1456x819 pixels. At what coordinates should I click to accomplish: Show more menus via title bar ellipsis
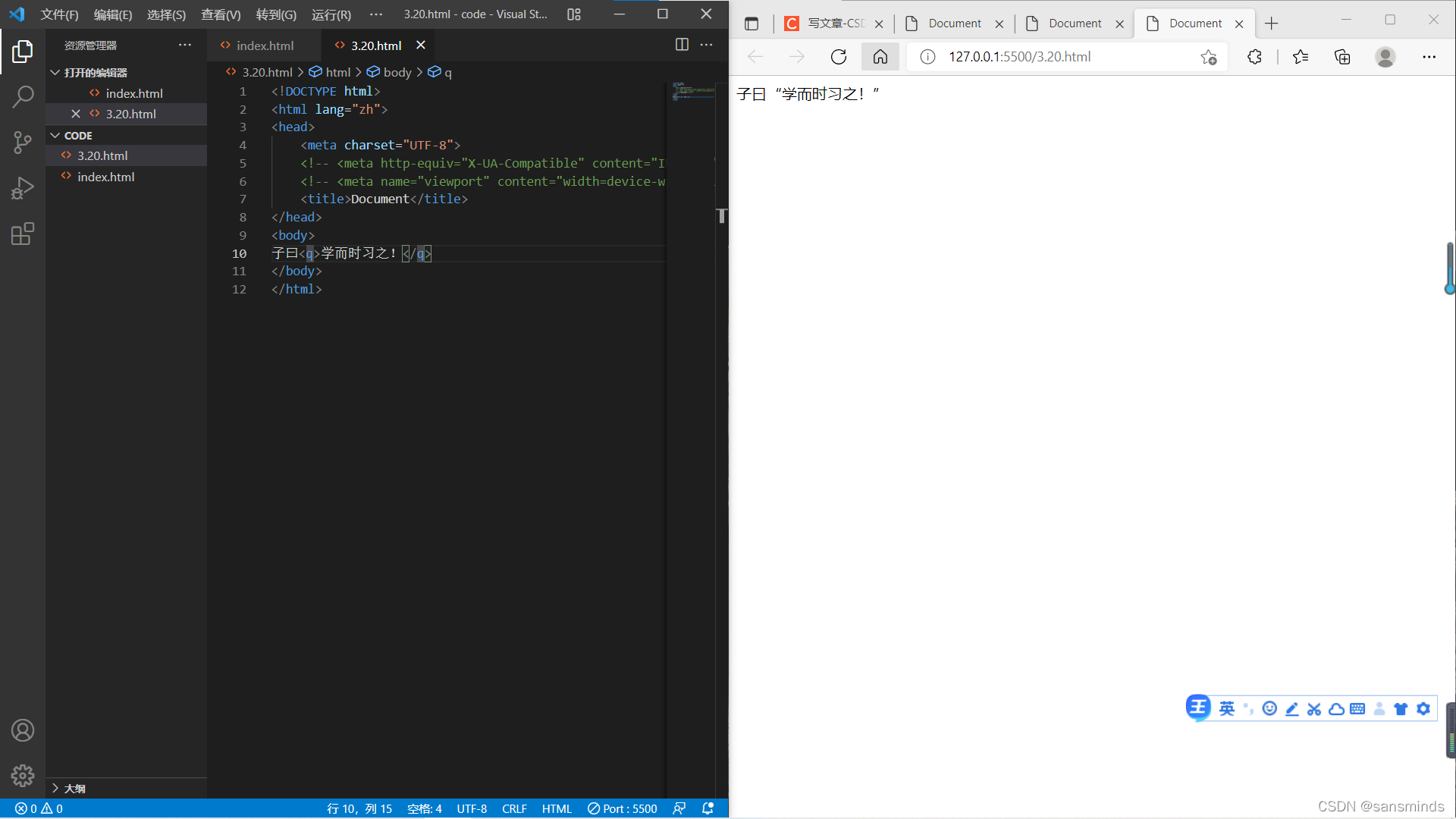click(x=376, y=14)
